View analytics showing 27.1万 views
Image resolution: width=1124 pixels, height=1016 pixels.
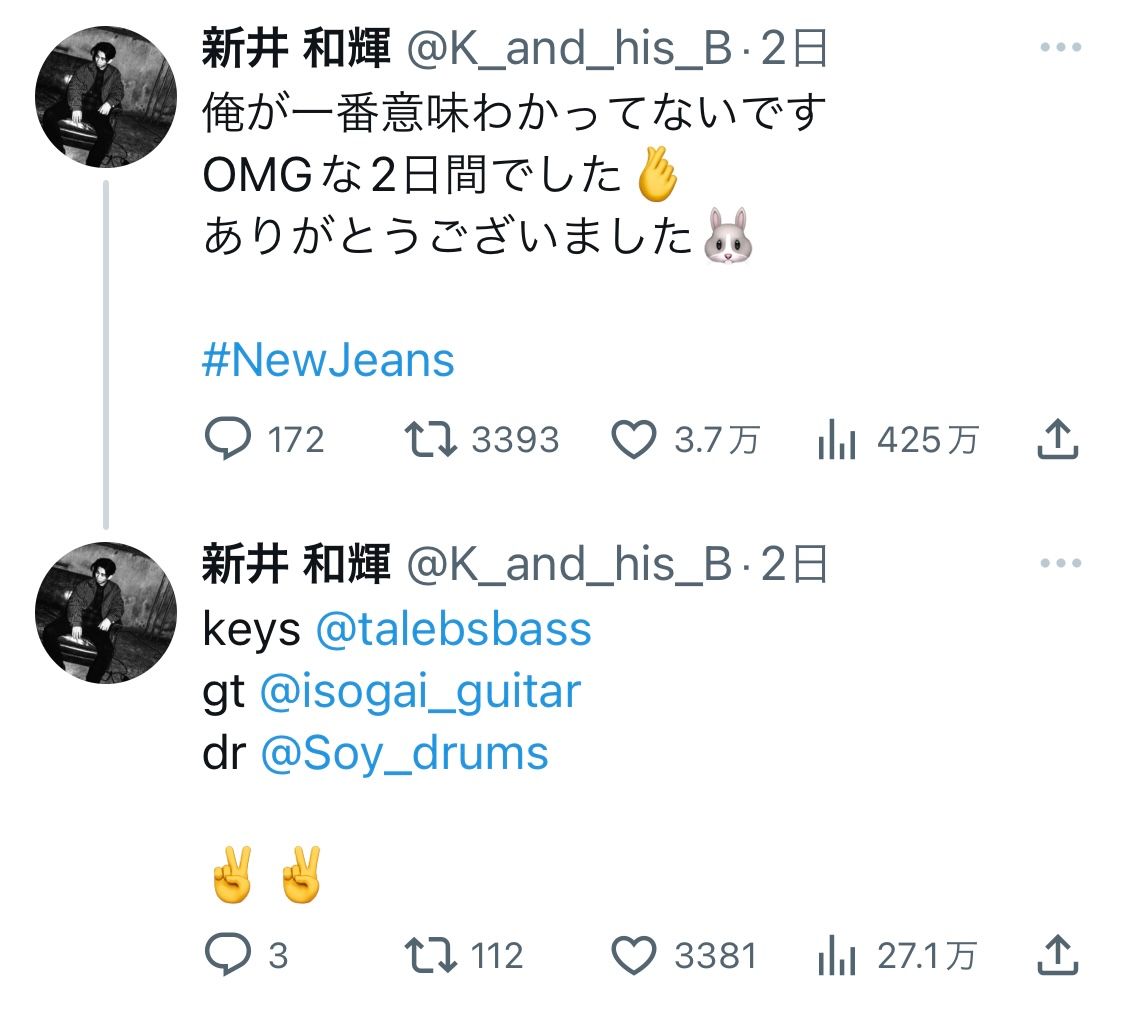click(836, 956)
